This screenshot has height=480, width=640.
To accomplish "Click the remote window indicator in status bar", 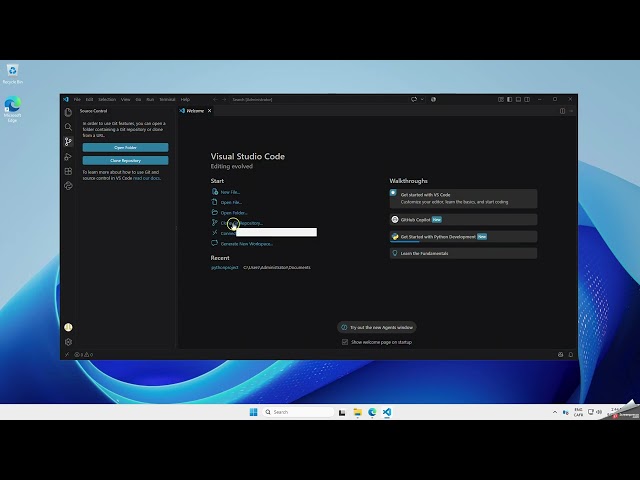I will [67, 355].
